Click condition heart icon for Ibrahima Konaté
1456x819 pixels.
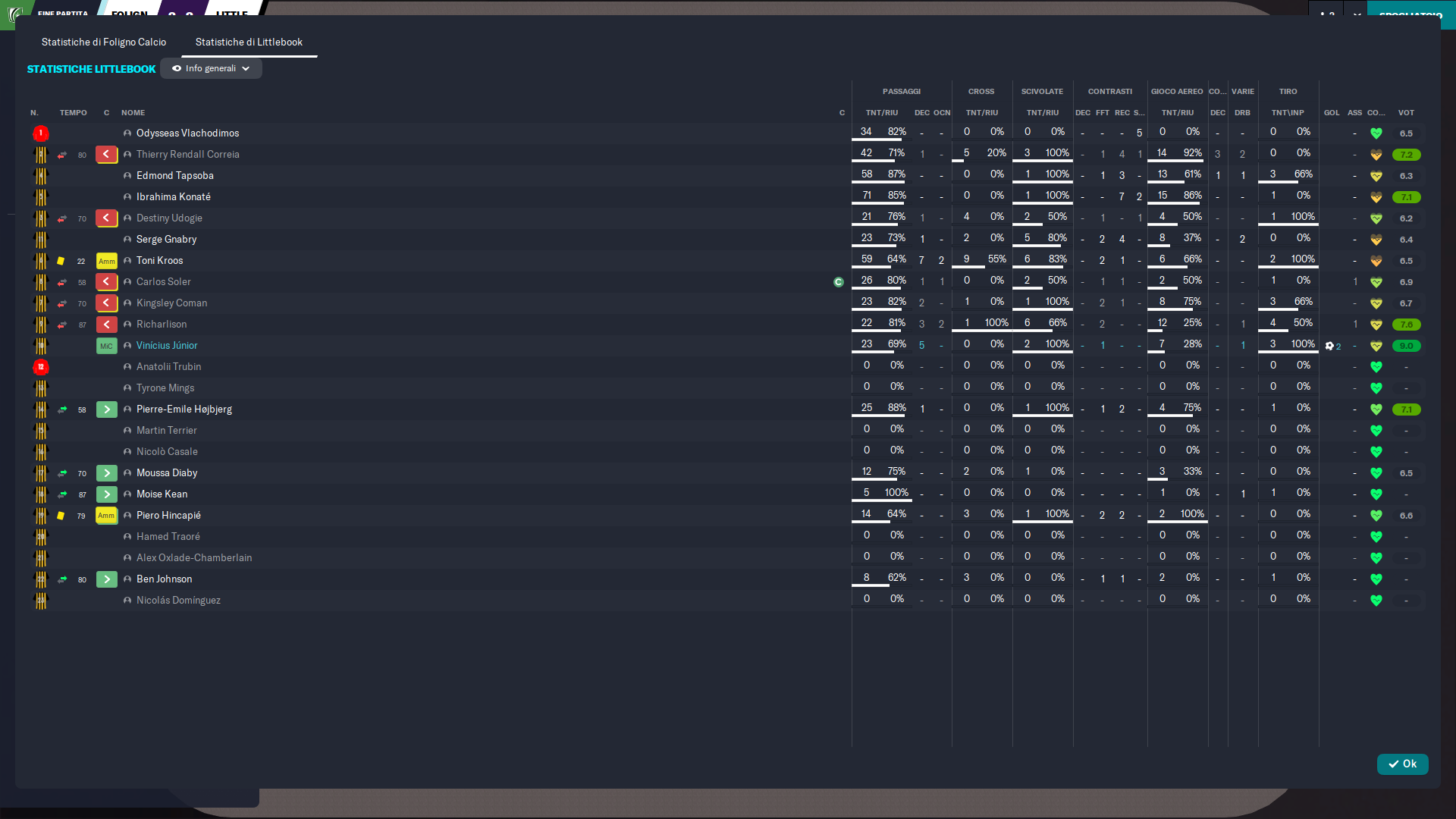tap(1376, 197)
